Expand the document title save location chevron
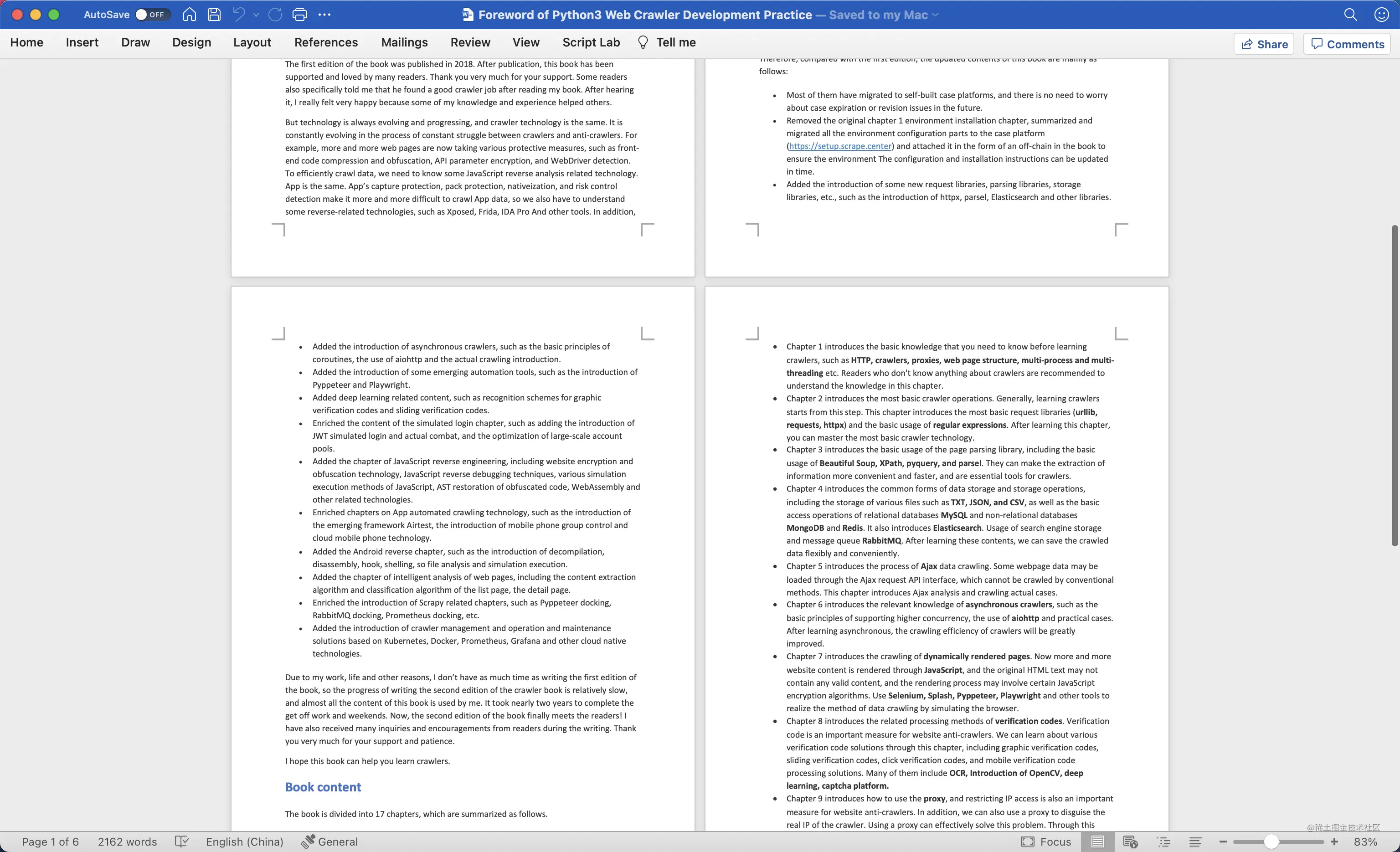 tap(935, 15)
